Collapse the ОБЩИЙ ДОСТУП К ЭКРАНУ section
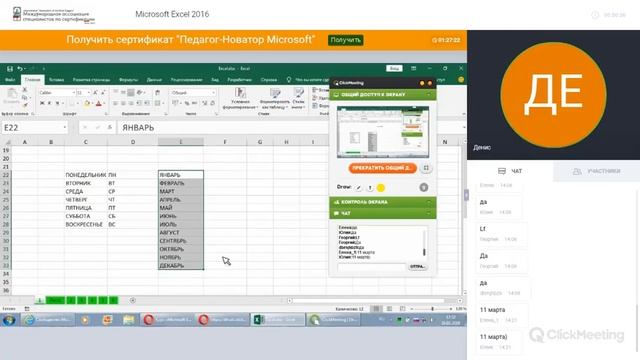Image resolution: width=640 pixels, height=360 pixels. coord(429,95)
